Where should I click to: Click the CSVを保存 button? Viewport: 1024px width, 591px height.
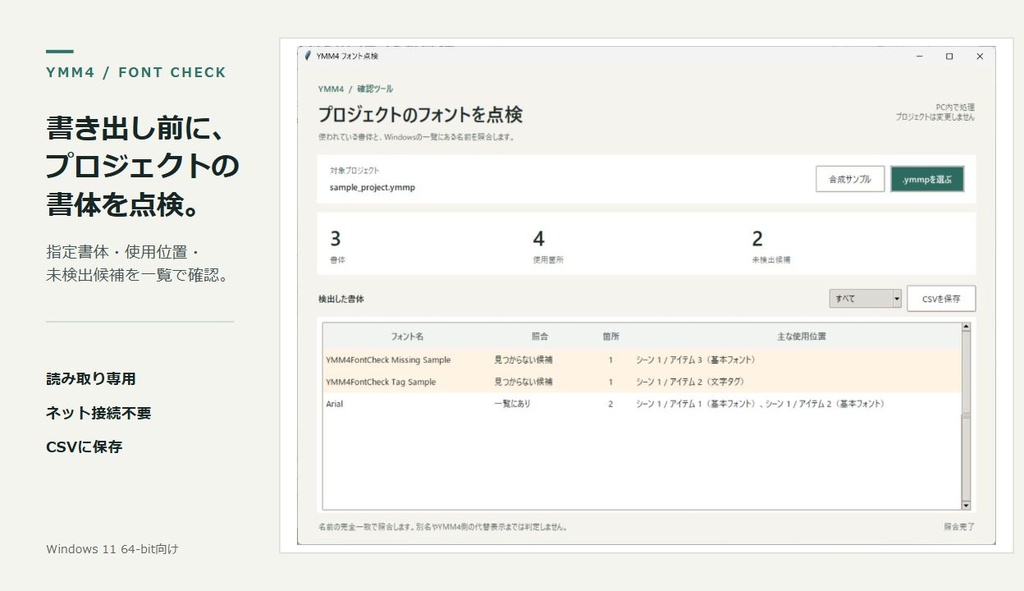(941, 298)
